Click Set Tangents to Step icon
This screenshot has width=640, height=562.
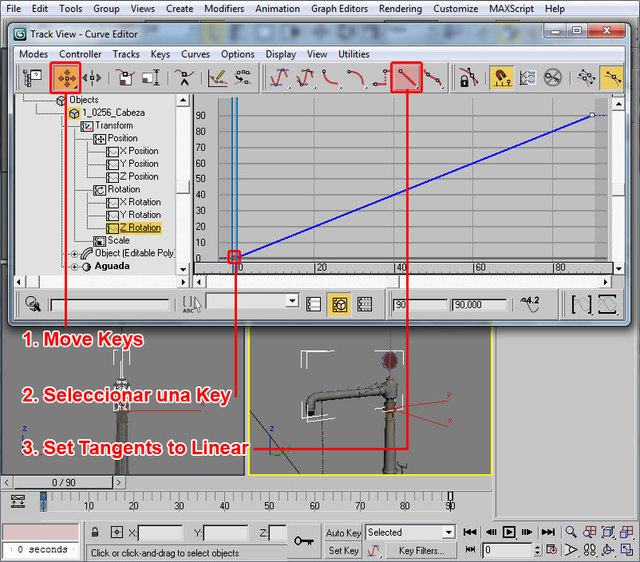coord(382,77)
